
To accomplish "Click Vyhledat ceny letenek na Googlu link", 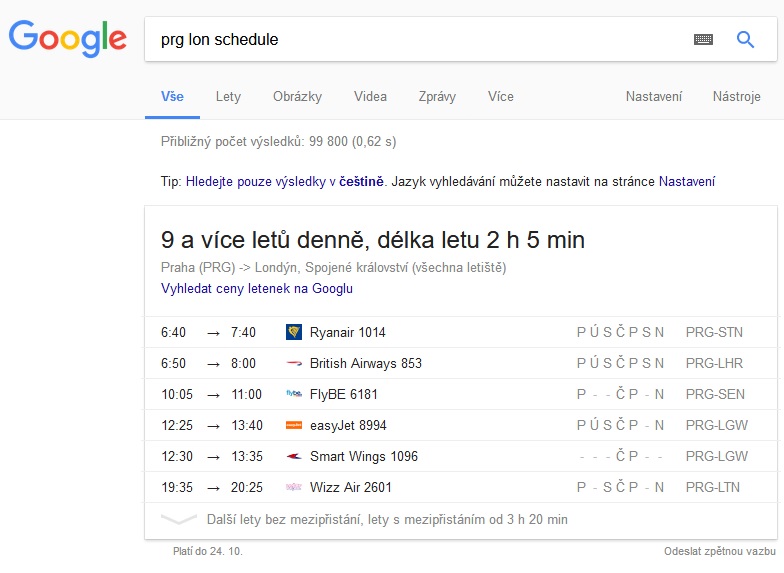I will tap(256, 289).
